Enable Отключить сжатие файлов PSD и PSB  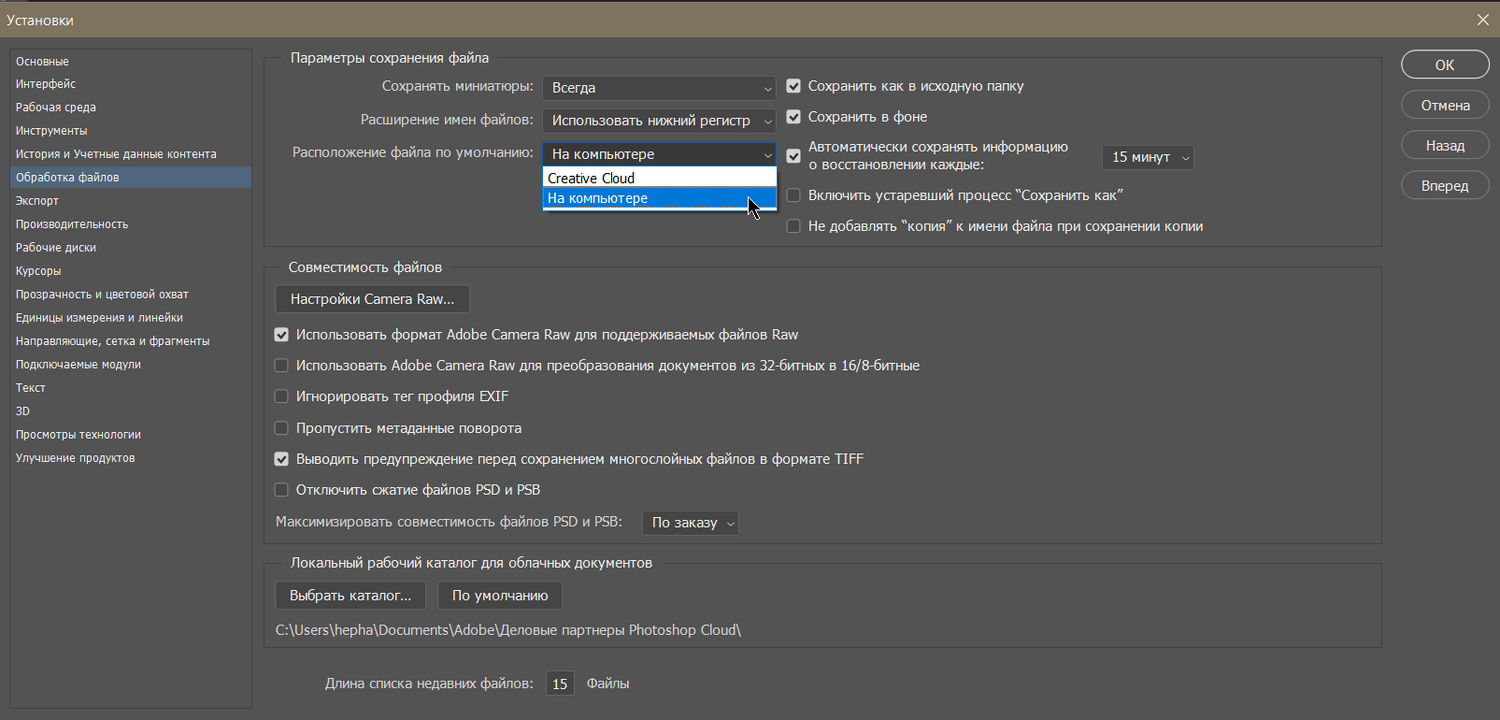pyautogui.click(x=282, y=490)
